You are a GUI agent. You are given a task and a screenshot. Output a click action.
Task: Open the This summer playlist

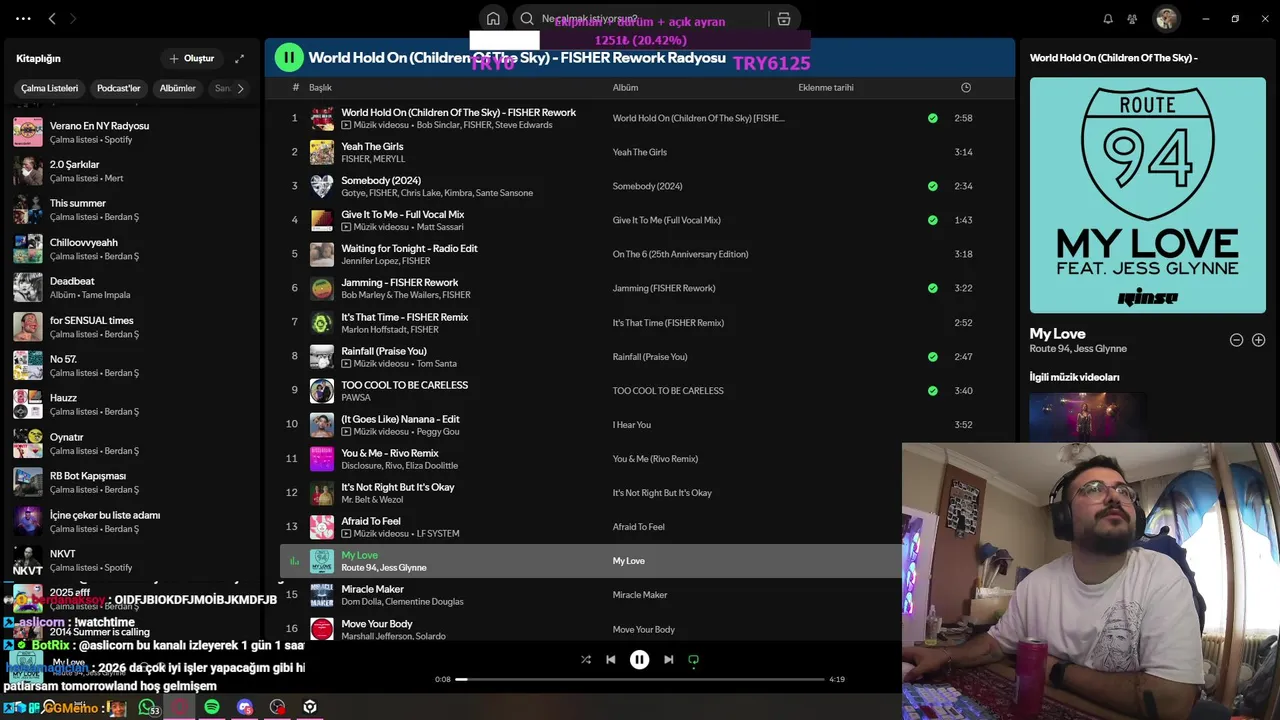pyautogui.click(x=132, y=210)
